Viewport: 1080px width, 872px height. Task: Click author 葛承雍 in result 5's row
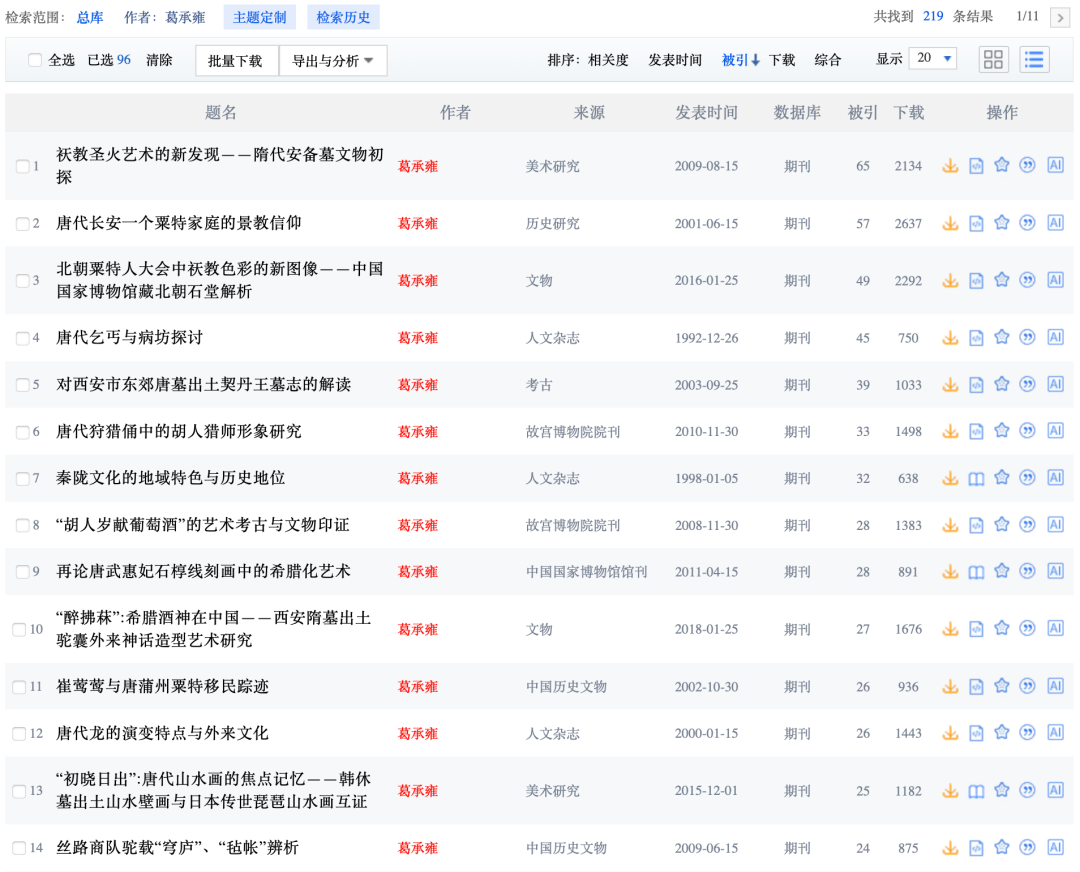coord(418,385)
